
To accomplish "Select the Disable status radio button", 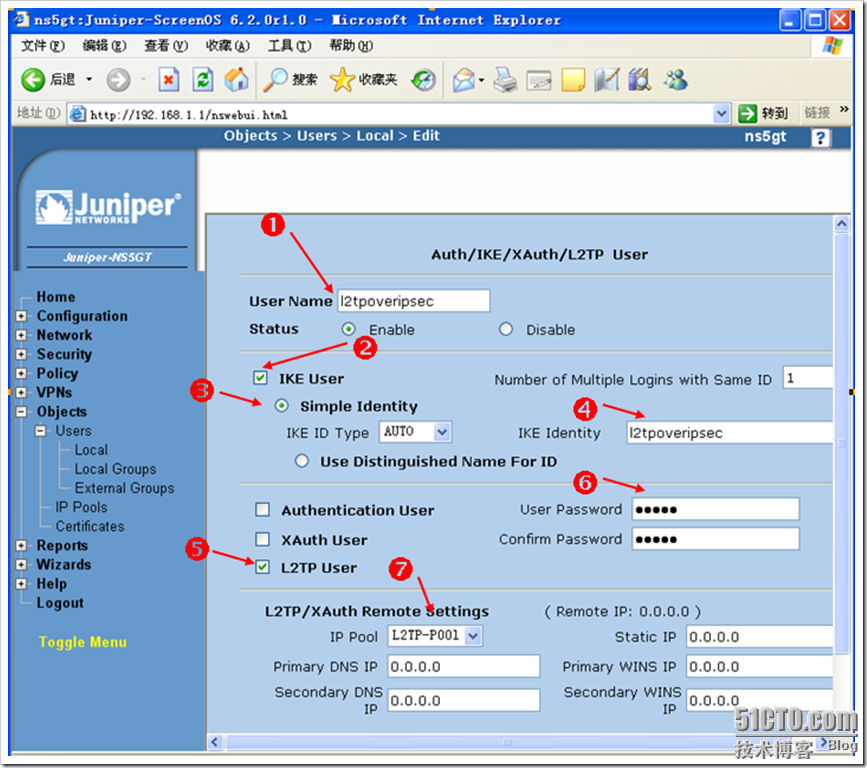I will [x=505, y=330].
